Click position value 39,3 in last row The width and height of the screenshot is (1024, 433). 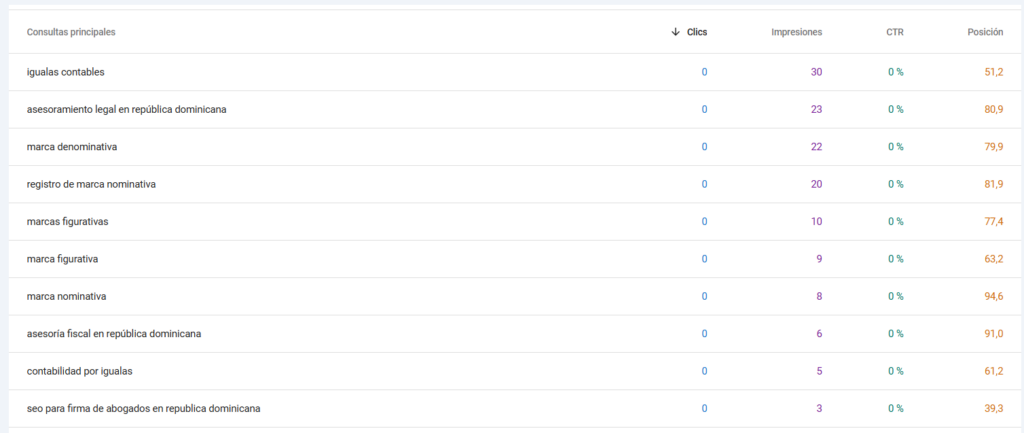point(993,409)
